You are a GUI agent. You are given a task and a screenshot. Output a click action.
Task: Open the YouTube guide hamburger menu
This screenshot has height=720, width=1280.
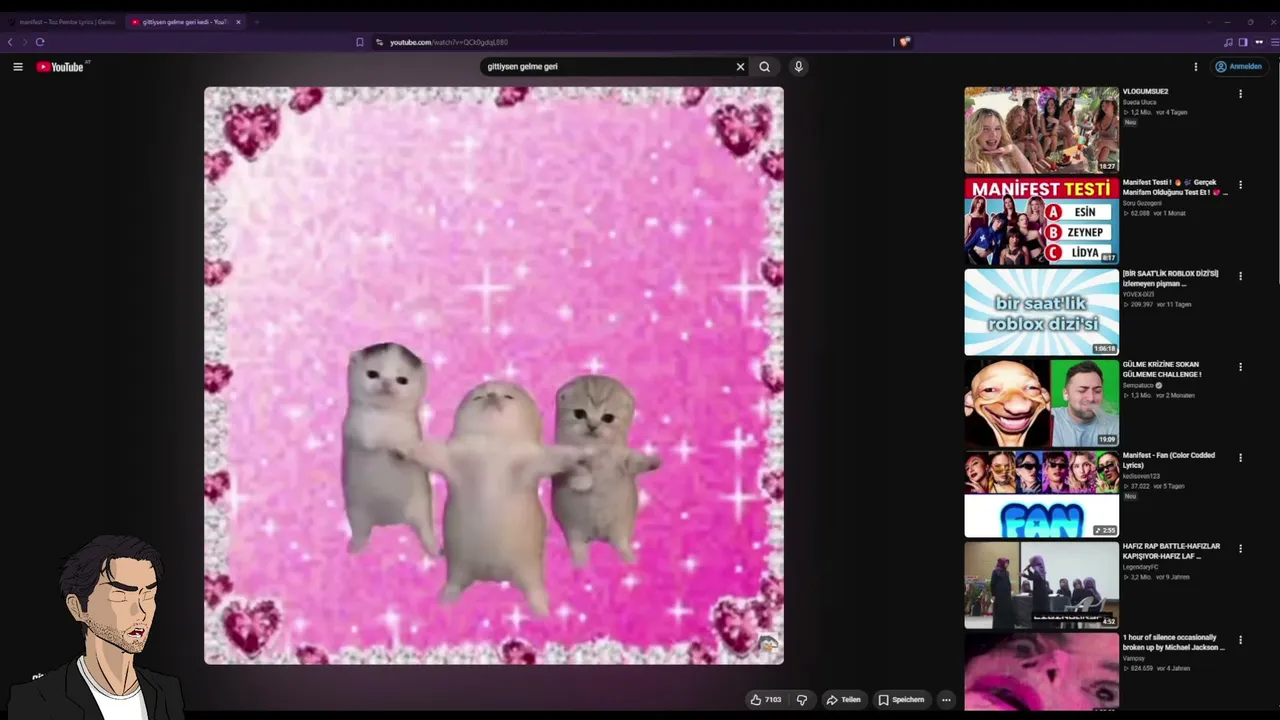[18, 67]
